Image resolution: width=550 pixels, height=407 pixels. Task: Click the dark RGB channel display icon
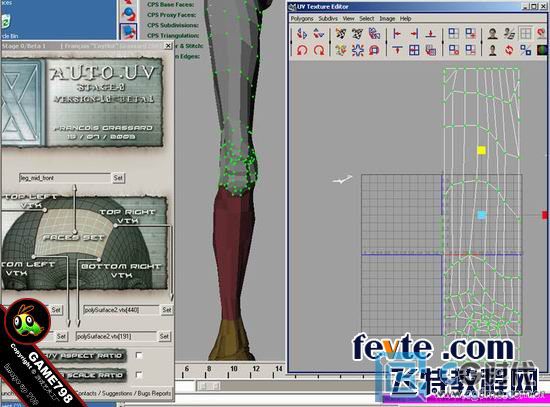tap(542, 50)
